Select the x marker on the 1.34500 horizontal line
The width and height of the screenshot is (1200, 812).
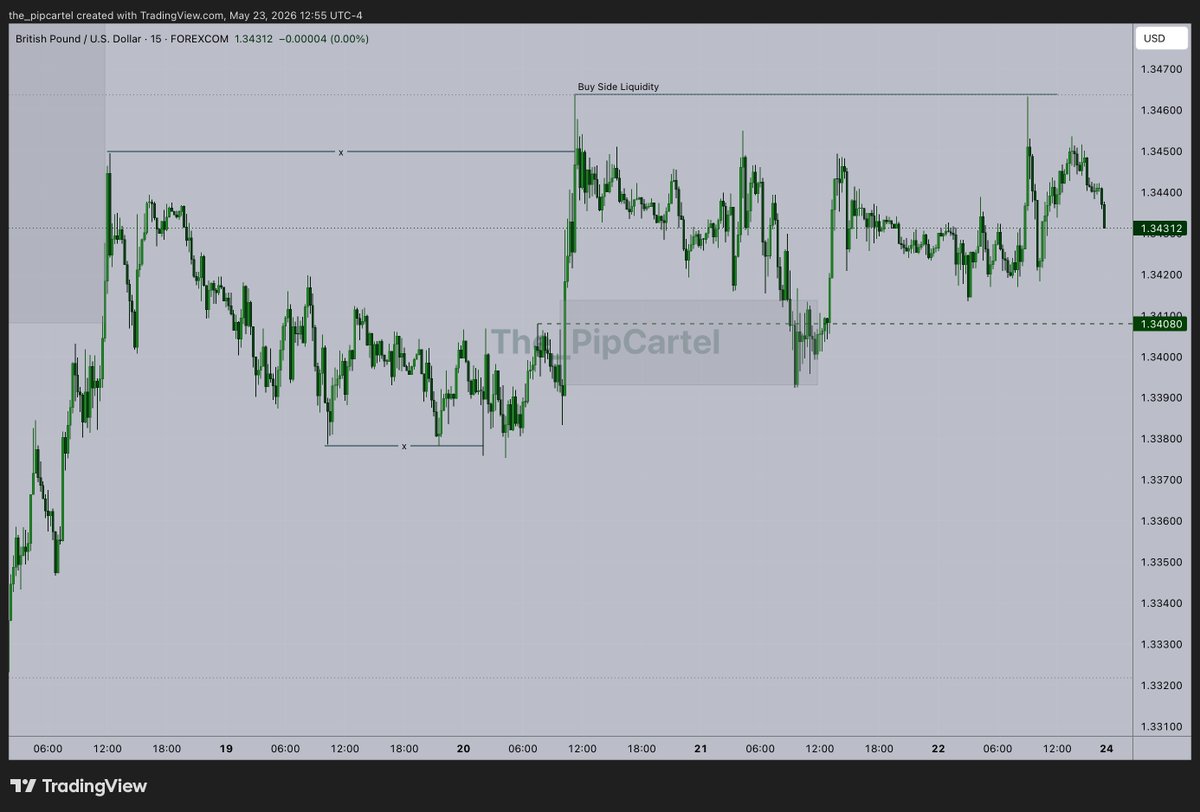pos(341,152)
